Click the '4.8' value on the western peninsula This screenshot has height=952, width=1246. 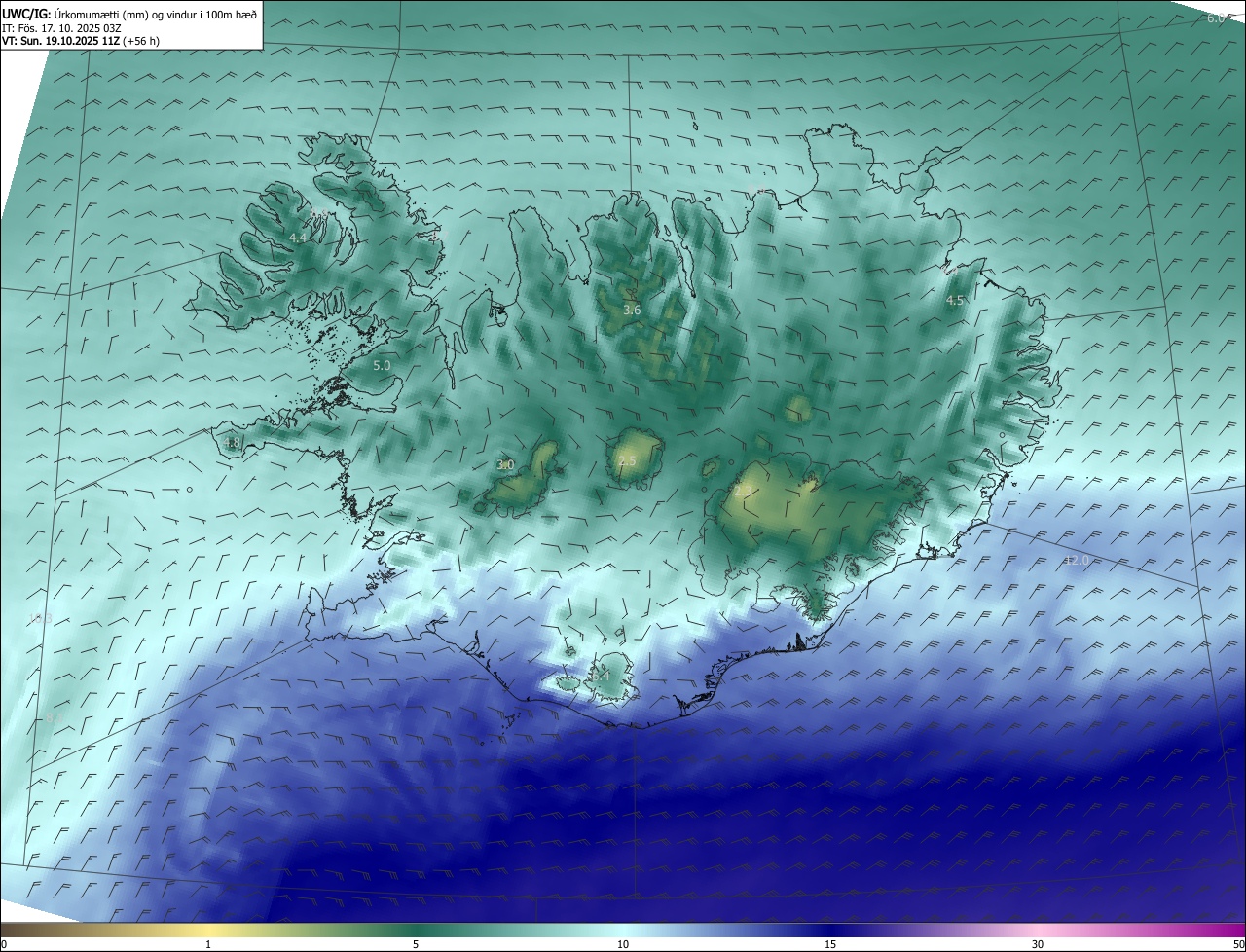click(232, 443)
